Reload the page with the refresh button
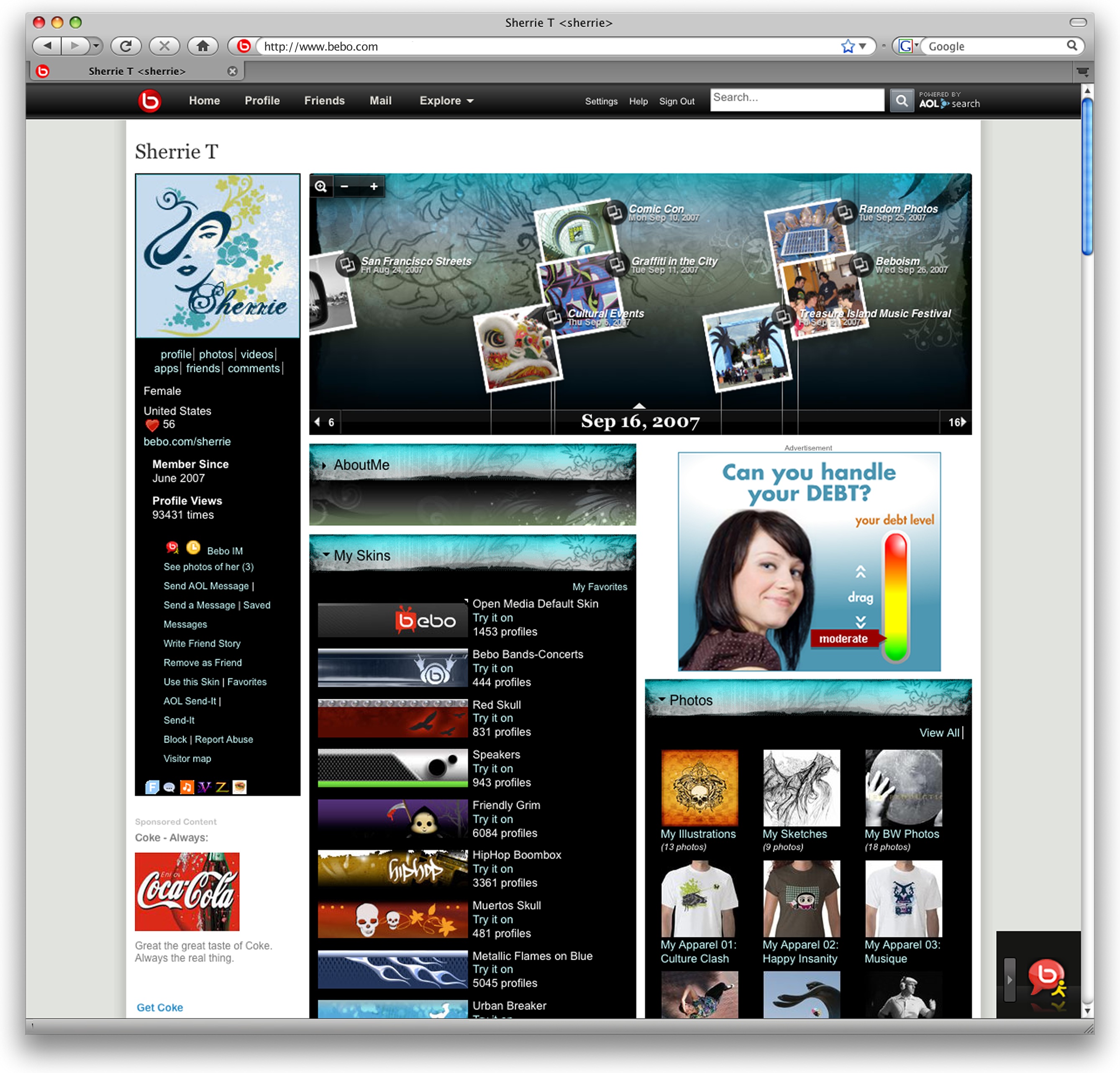Image resolution: width=1120 pixels, height=1073 pixels. coord(126,46)
